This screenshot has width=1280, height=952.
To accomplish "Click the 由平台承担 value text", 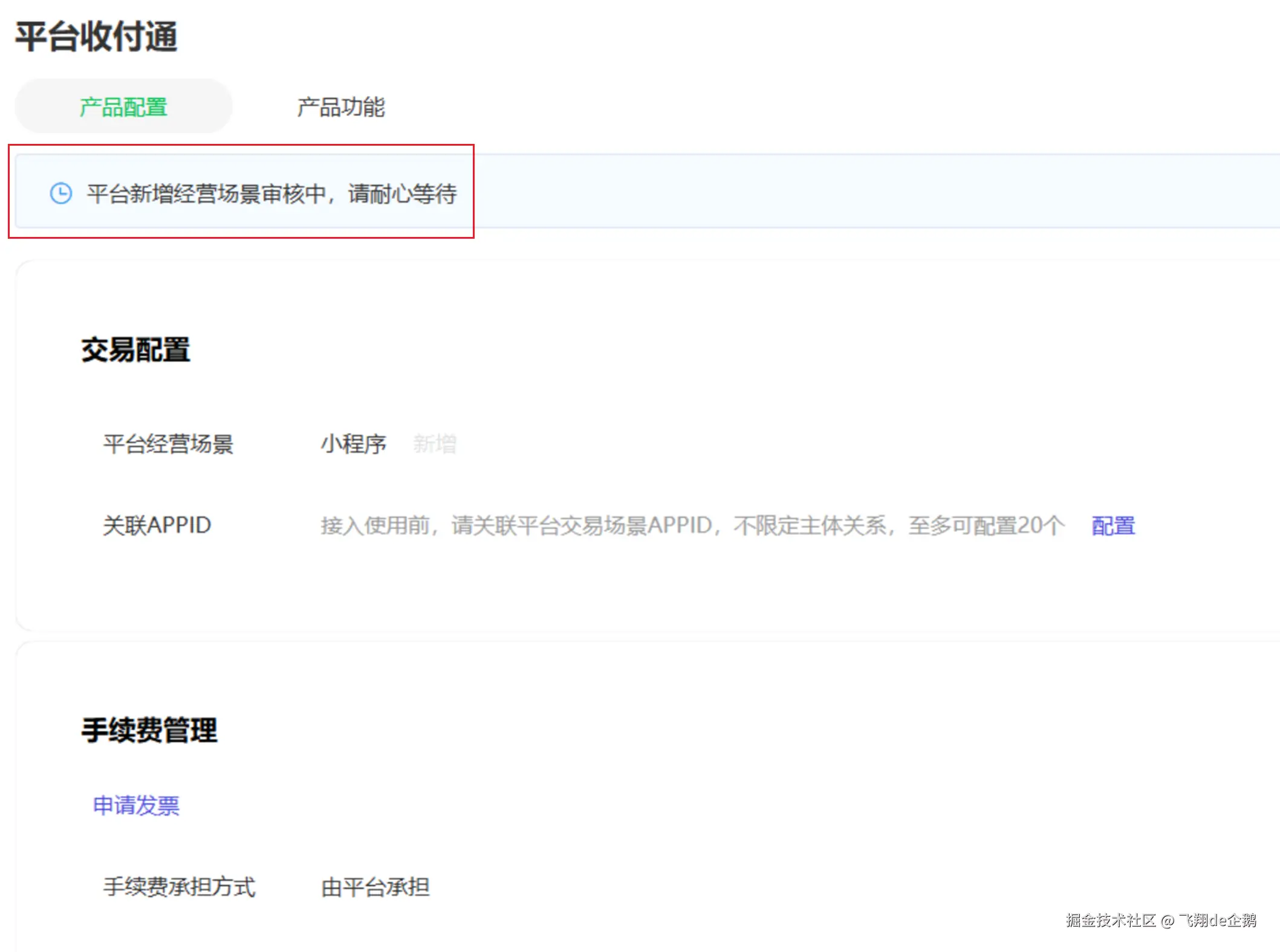I will (x=375, y=887).
